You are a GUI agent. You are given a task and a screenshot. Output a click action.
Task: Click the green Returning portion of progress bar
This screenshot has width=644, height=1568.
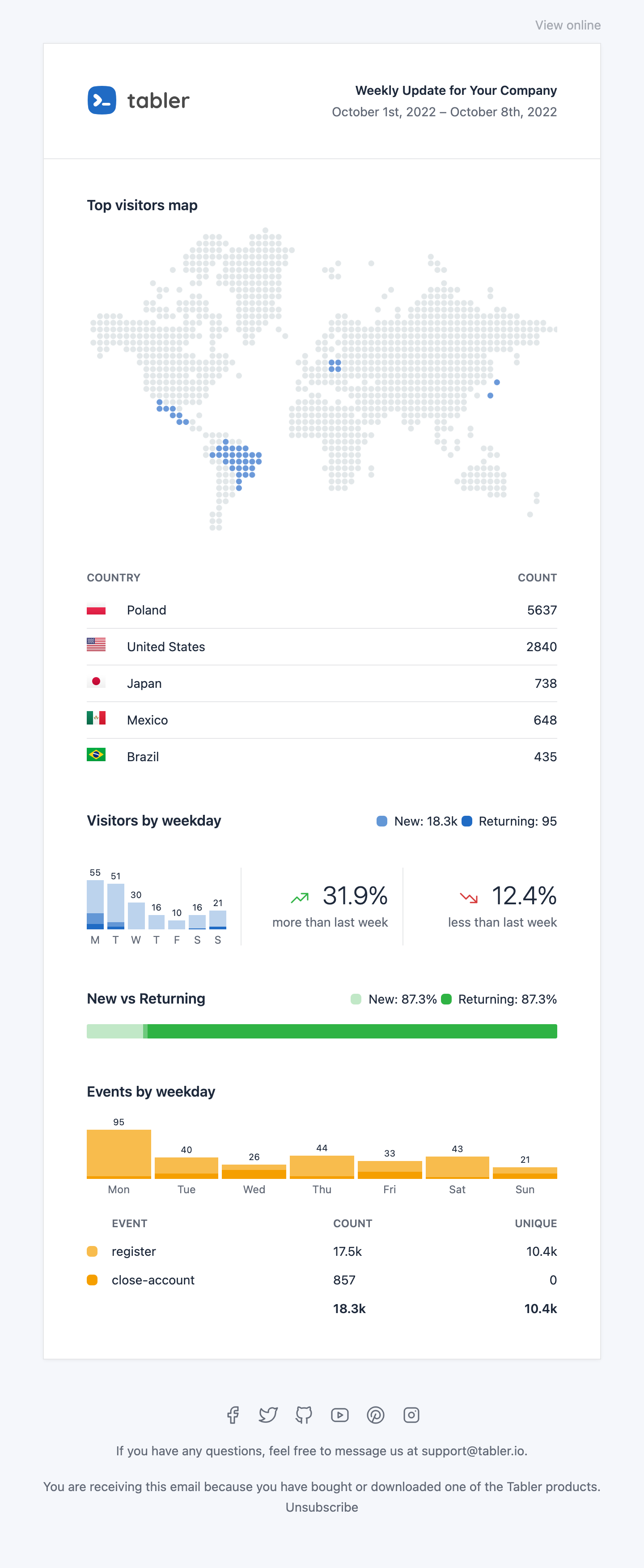(x=352, y=1031)
